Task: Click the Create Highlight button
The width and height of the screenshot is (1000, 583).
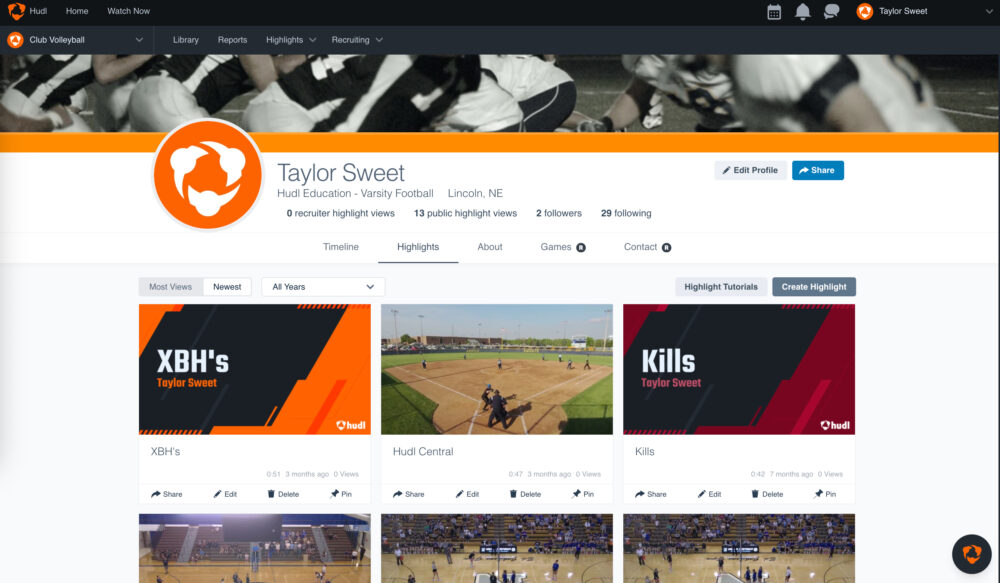Action: click(x=813, y=287)
